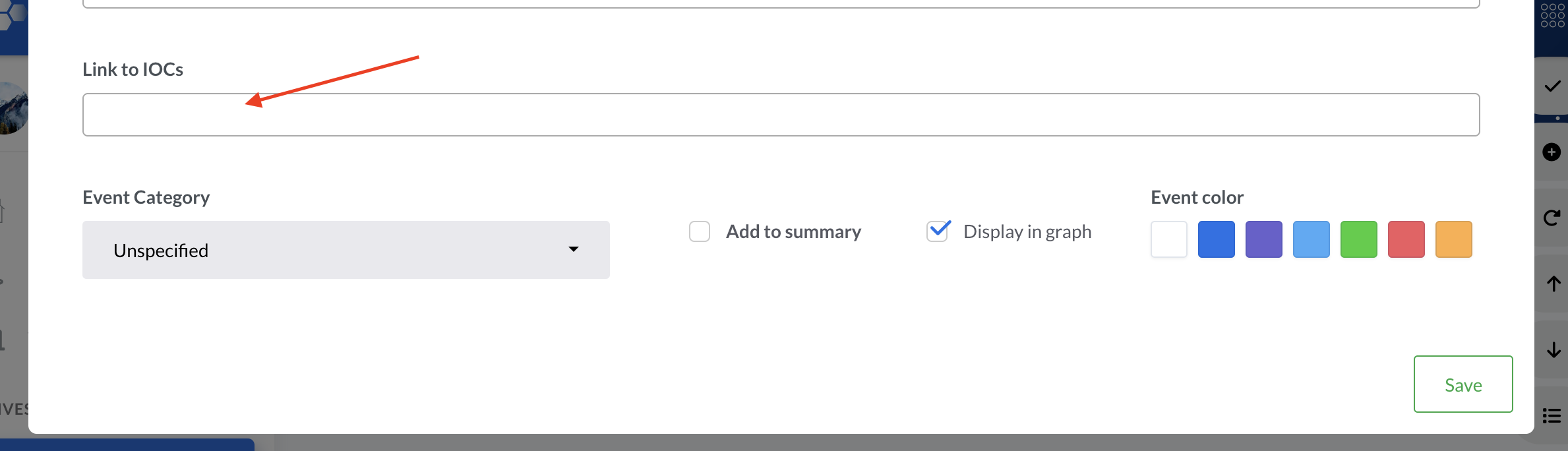
Task: Open the list view icon at bottom right
Action: coord(1552,415)
